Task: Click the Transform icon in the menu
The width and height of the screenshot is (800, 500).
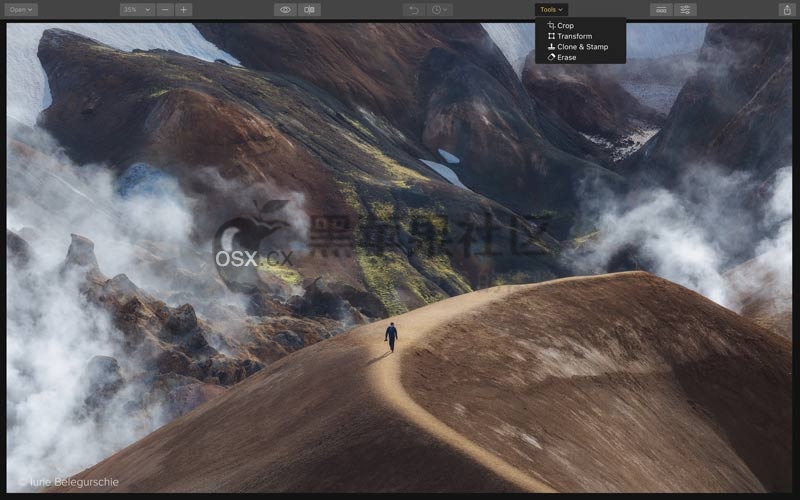Action: click(551, 36)
